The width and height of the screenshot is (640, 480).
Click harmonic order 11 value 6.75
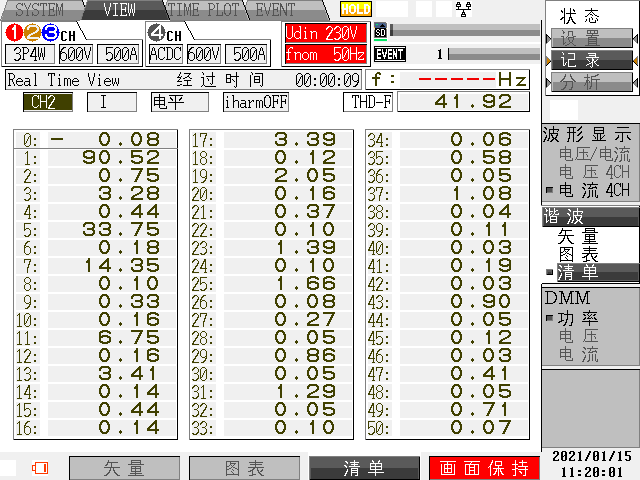[129, 338]
